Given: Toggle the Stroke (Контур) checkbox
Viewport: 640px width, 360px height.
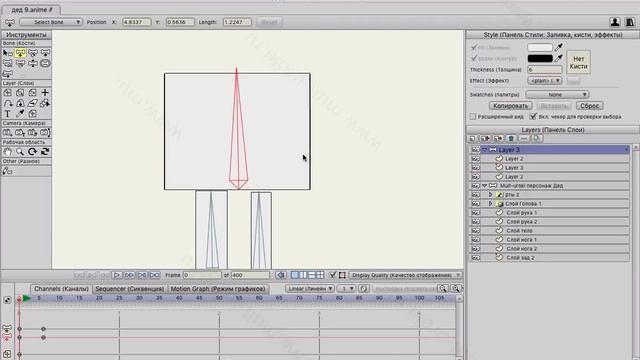Looking at the screenshot, I should [474, 58].
